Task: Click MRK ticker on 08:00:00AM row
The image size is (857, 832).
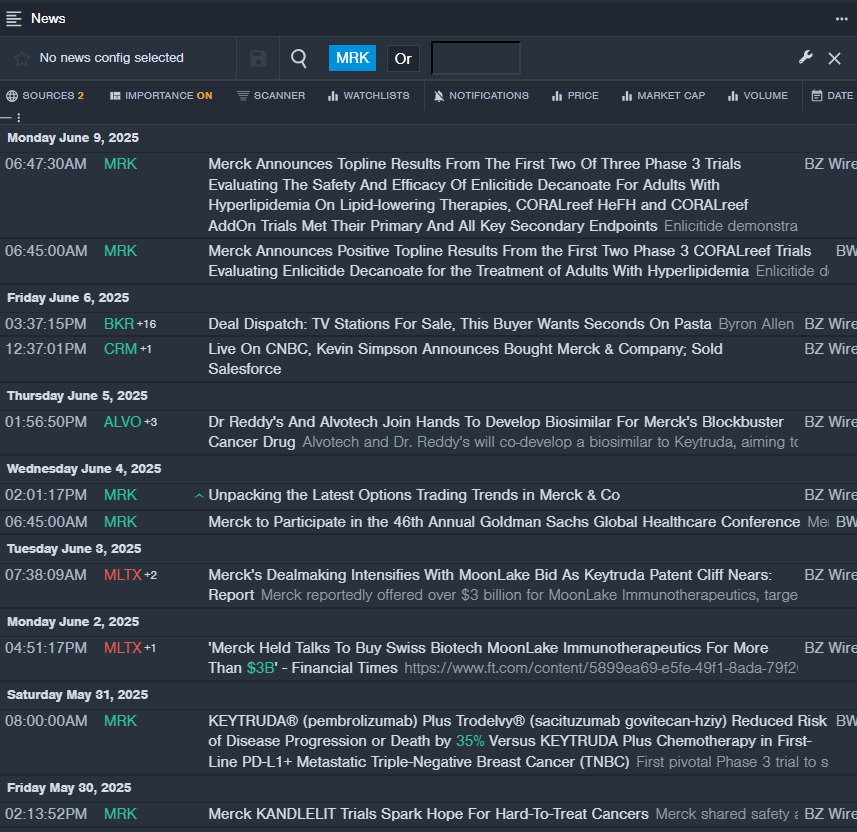Action: coord(120,721)
